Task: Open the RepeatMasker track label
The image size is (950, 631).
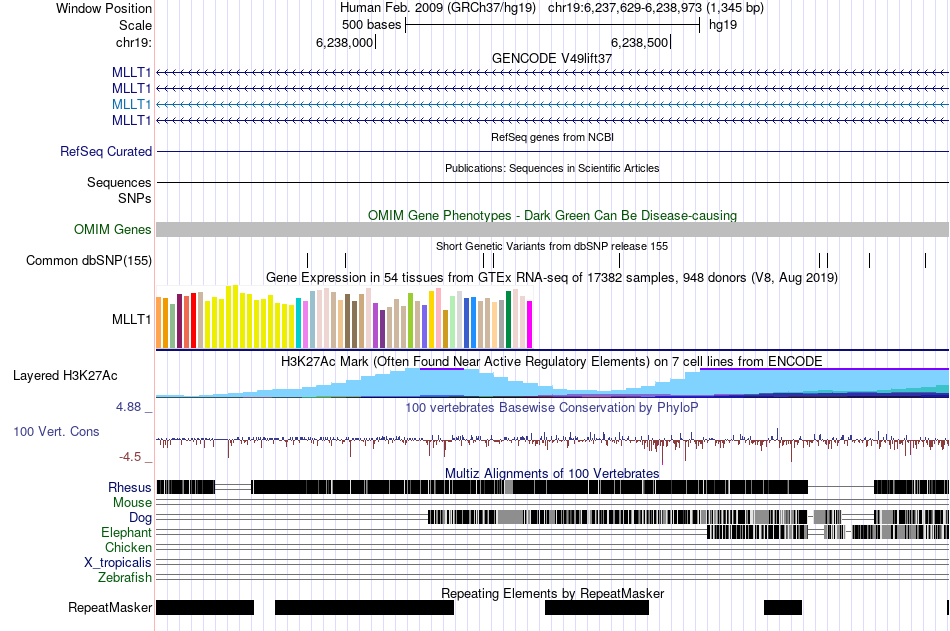Action: [x=110, y=607]
